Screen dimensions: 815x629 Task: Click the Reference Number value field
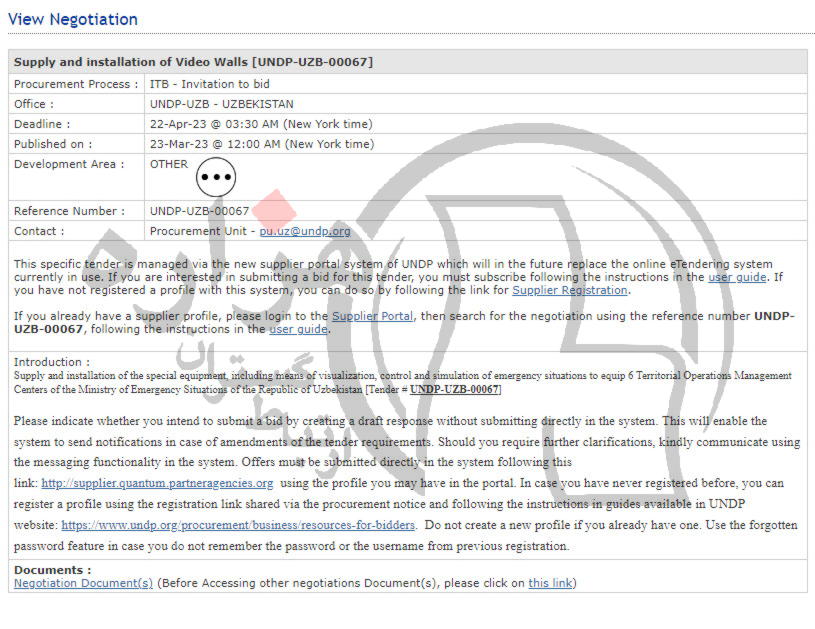coord(199,211)
